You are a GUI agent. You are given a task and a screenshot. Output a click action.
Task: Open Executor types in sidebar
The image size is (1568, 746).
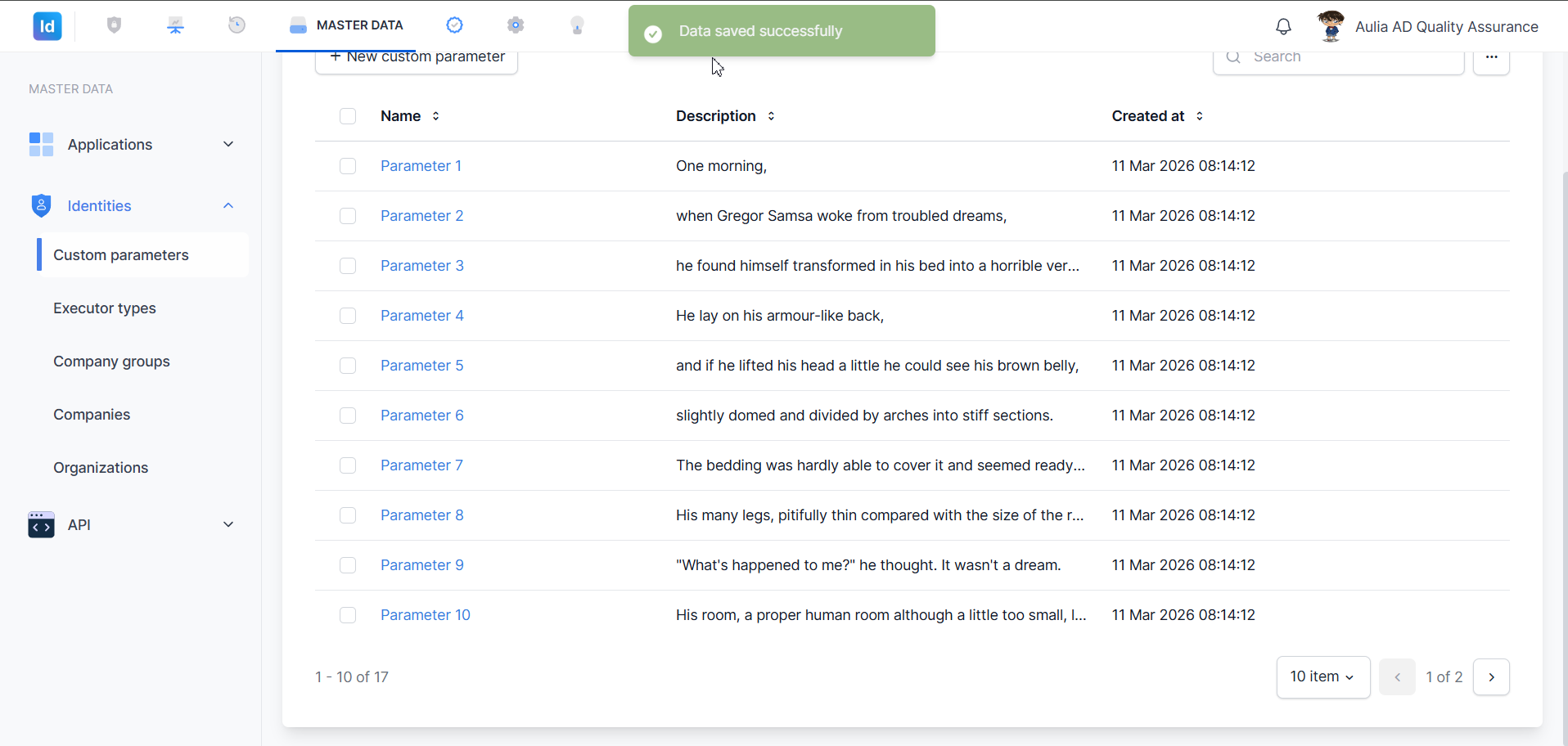pyautogui.click(x=105, y=308)
